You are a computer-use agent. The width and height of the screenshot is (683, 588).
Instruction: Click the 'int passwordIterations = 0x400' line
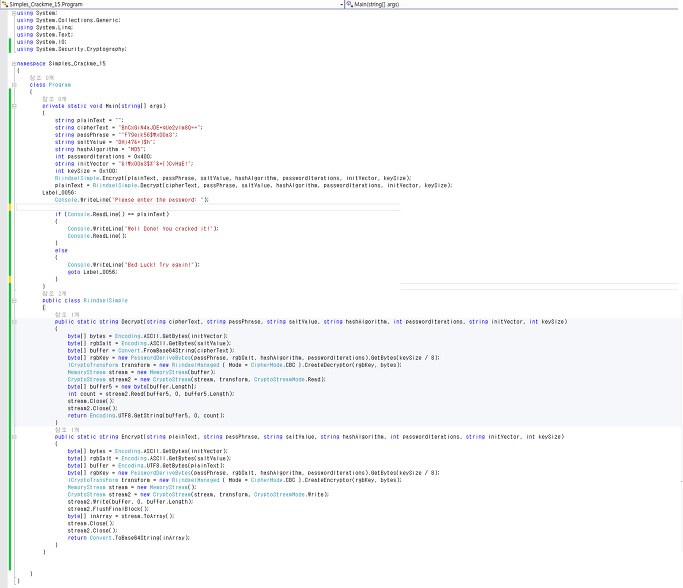coord(104,156)
